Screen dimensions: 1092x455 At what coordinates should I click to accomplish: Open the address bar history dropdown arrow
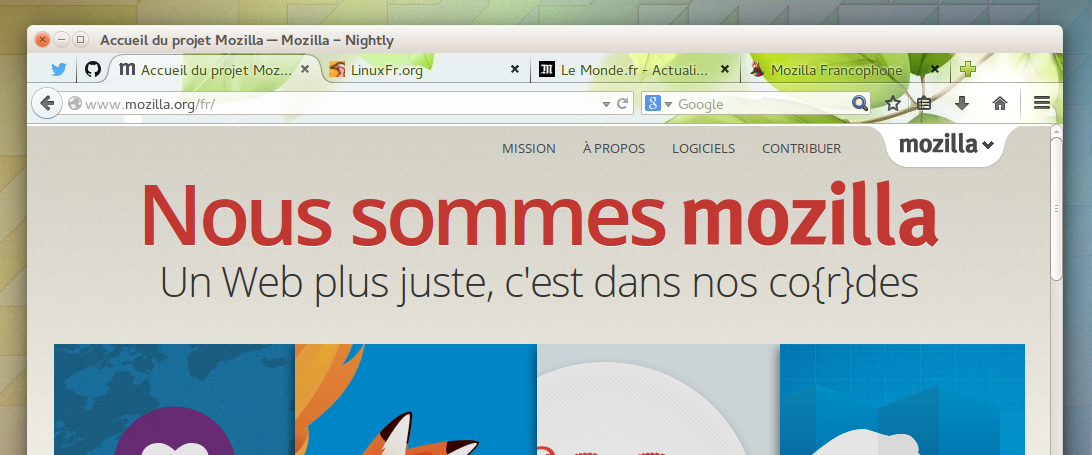coord(606,104)
